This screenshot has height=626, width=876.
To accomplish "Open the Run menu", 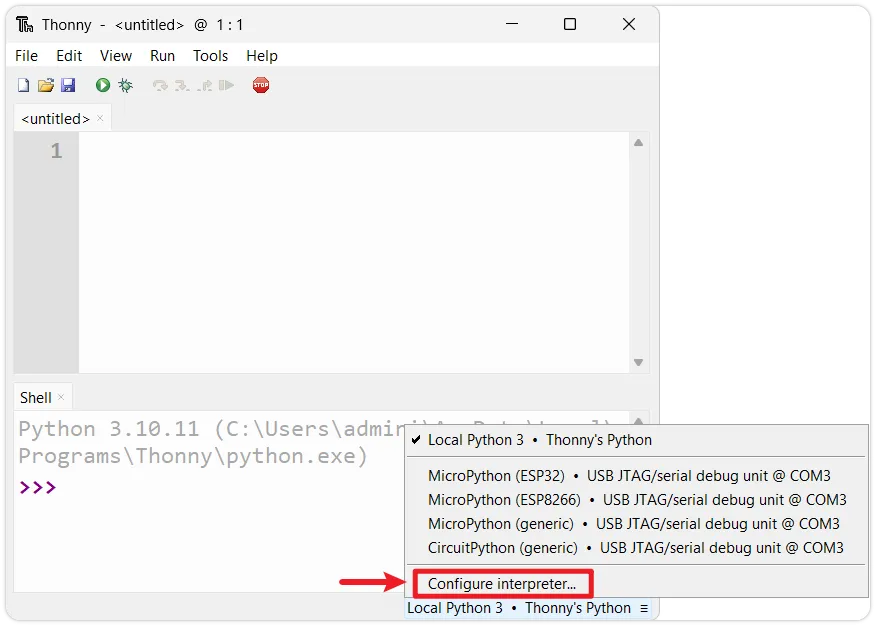I will pos(162,56).
